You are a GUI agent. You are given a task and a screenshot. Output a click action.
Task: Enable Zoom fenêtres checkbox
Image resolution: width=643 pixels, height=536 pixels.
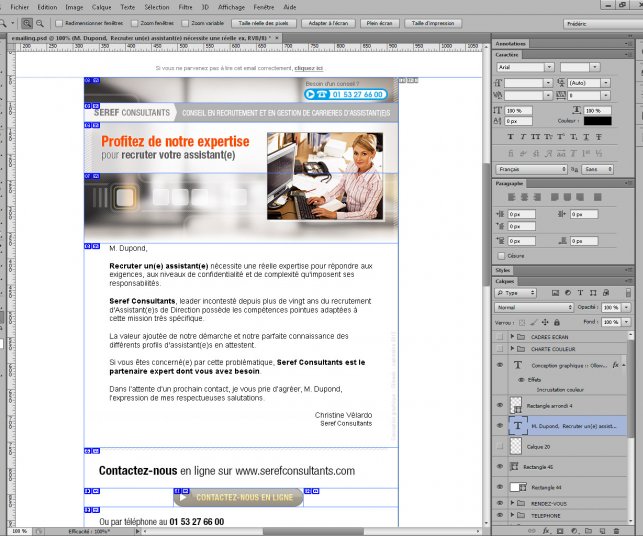pyautogui.click(x=135, y=23)
